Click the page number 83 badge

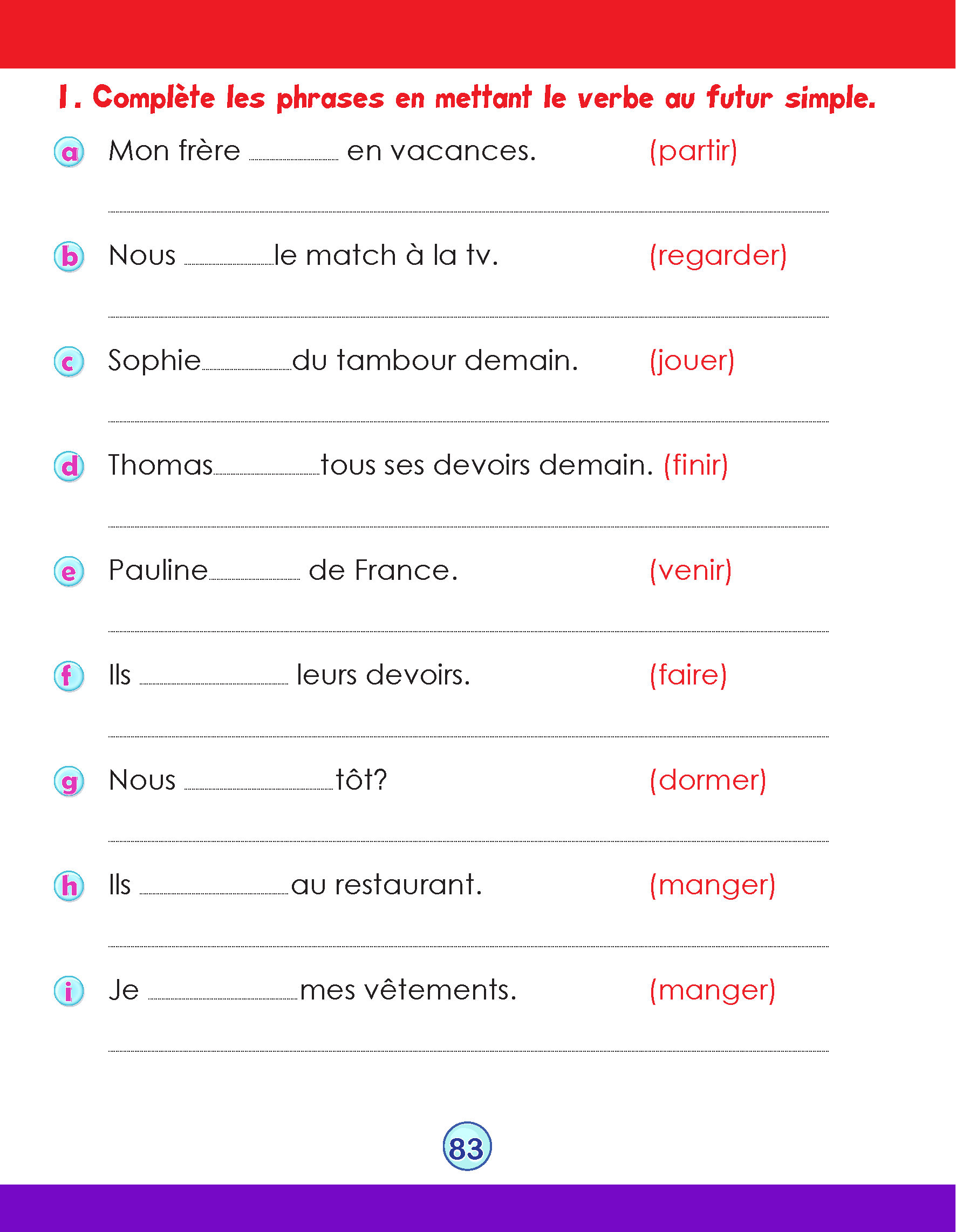pos(467,1146)
